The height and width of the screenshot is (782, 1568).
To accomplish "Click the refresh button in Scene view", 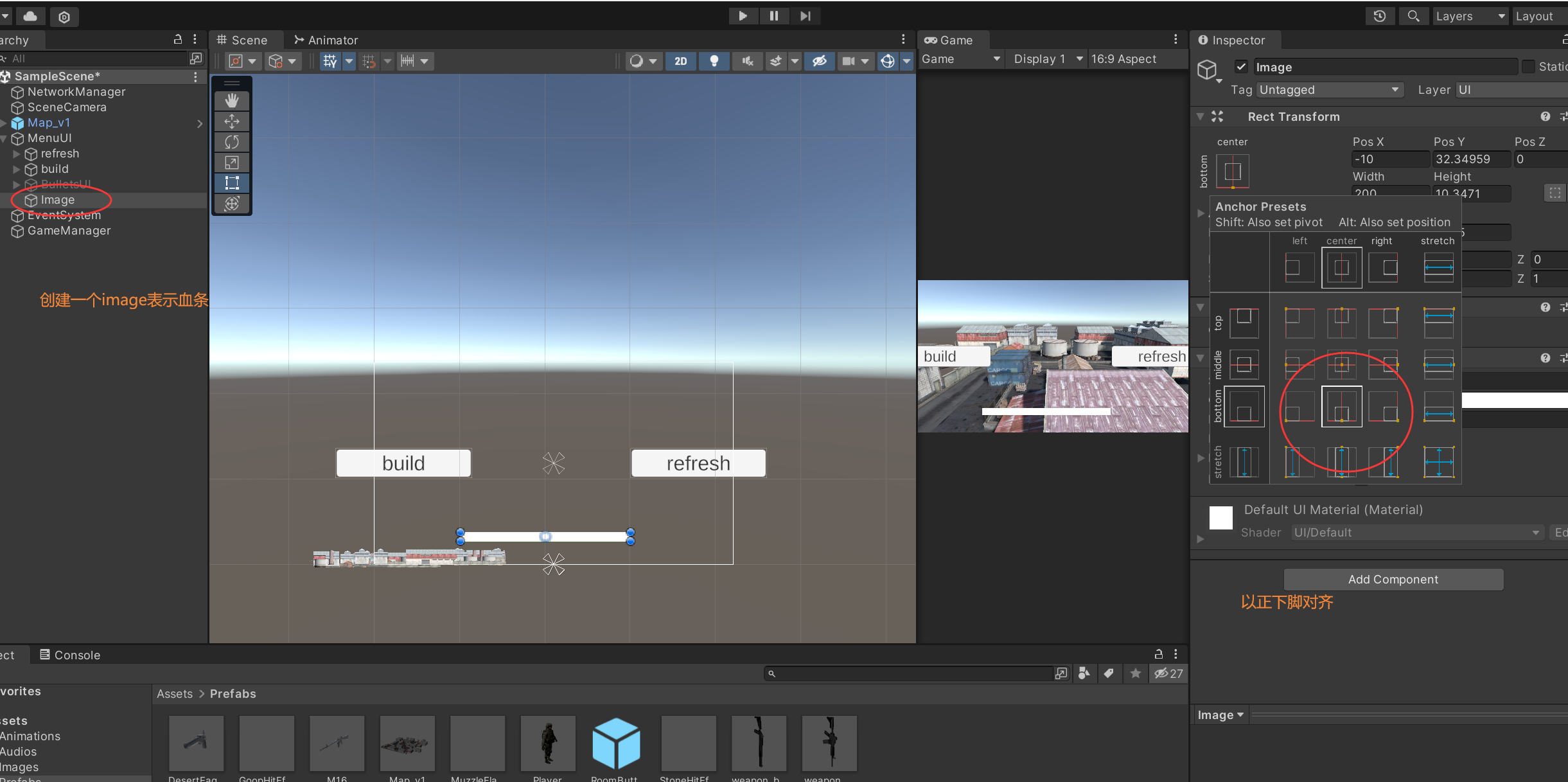I will click(x=698, y=463).
